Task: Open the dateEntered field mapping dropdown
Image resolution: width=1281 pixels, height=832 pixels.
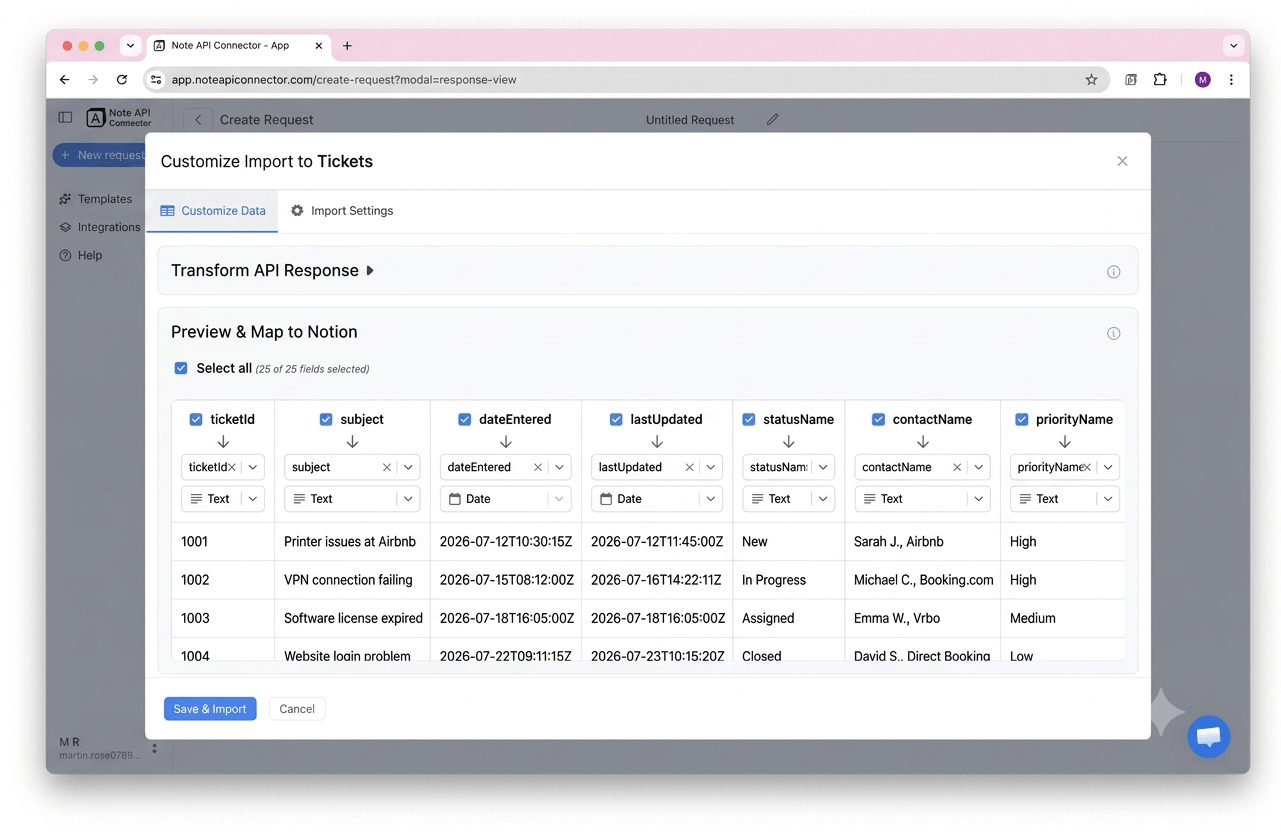Action: 559,467
